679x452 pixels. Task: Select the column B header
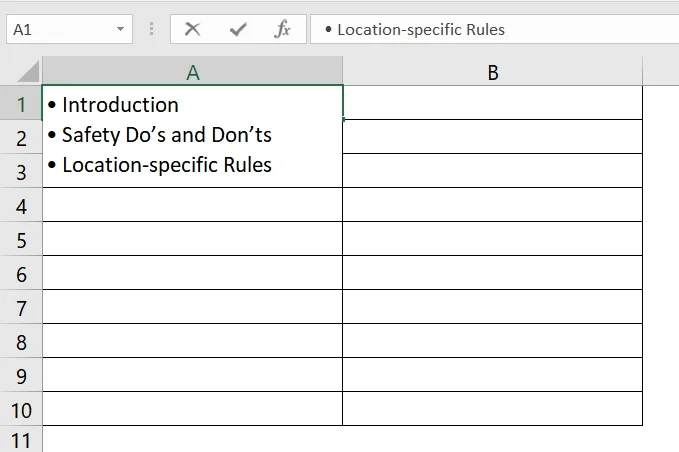[493, 71]
